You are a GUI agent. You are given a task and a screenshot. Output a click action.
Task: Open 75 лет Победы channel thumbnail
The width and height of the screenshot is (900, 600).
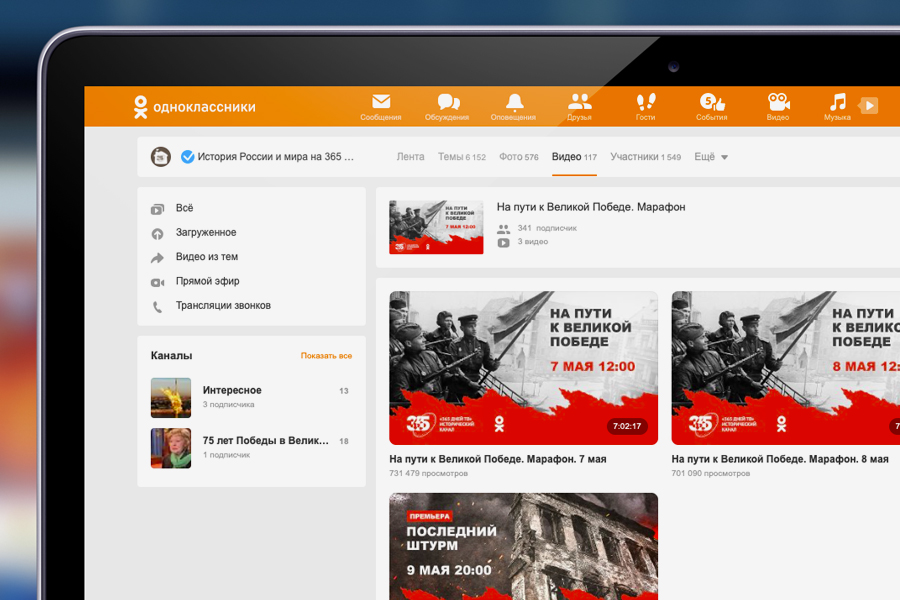point(171,448)
